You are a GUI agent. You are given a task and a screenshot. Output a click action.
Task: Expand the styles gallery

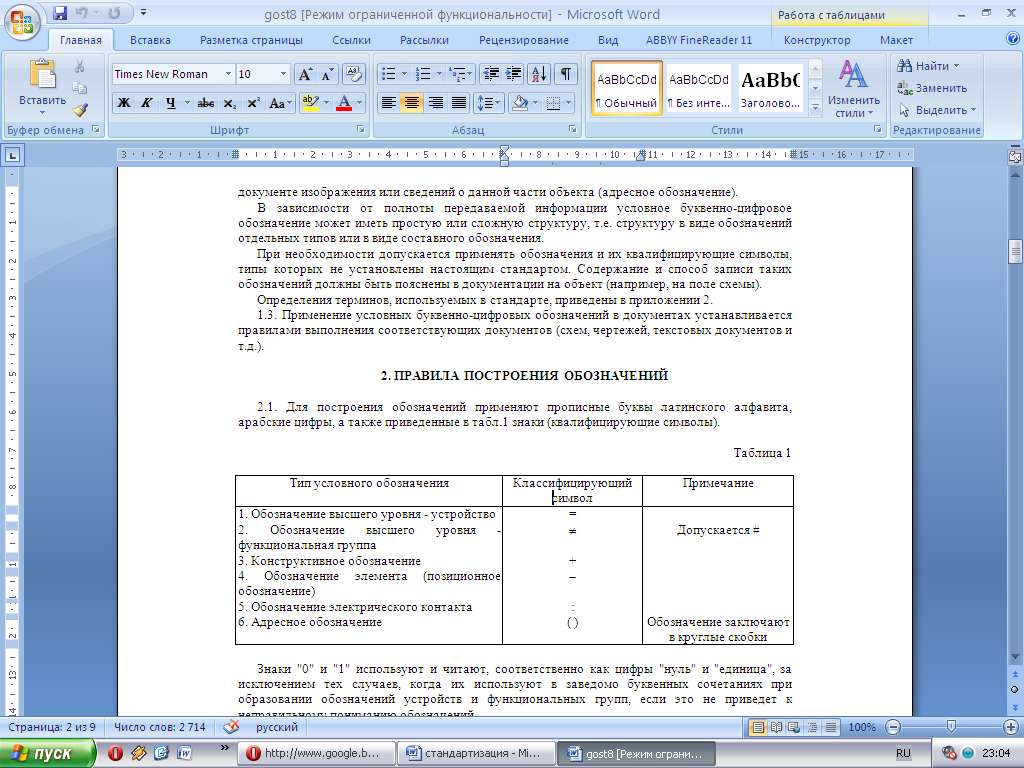coord(815,106)
